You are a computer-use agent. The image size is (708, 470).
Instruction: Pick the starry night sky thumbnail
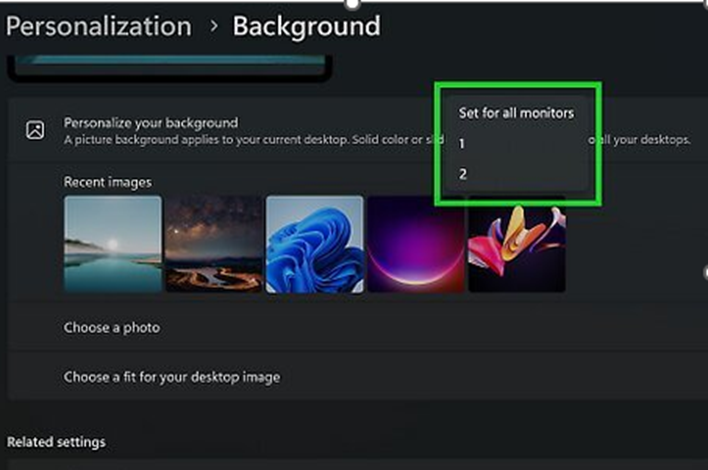pos(214,244)
